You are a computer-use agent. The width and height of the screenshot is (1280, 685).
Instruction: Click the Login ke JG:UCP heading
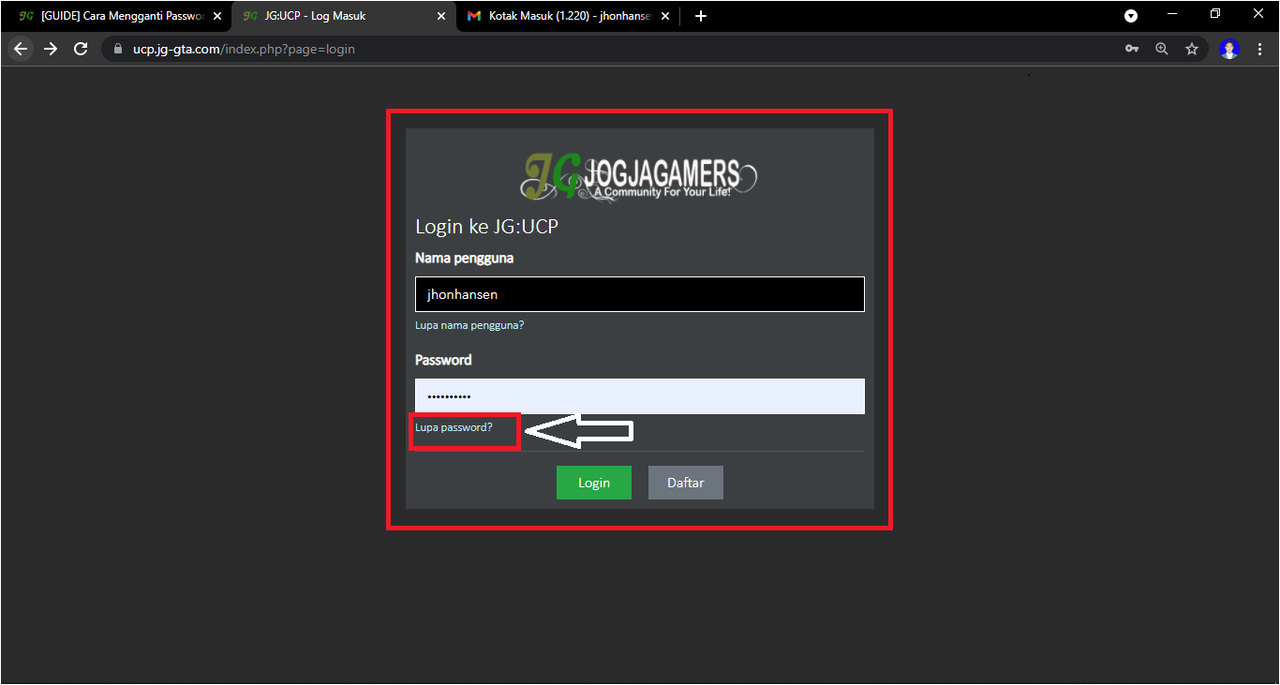click(x=487, y=227)
